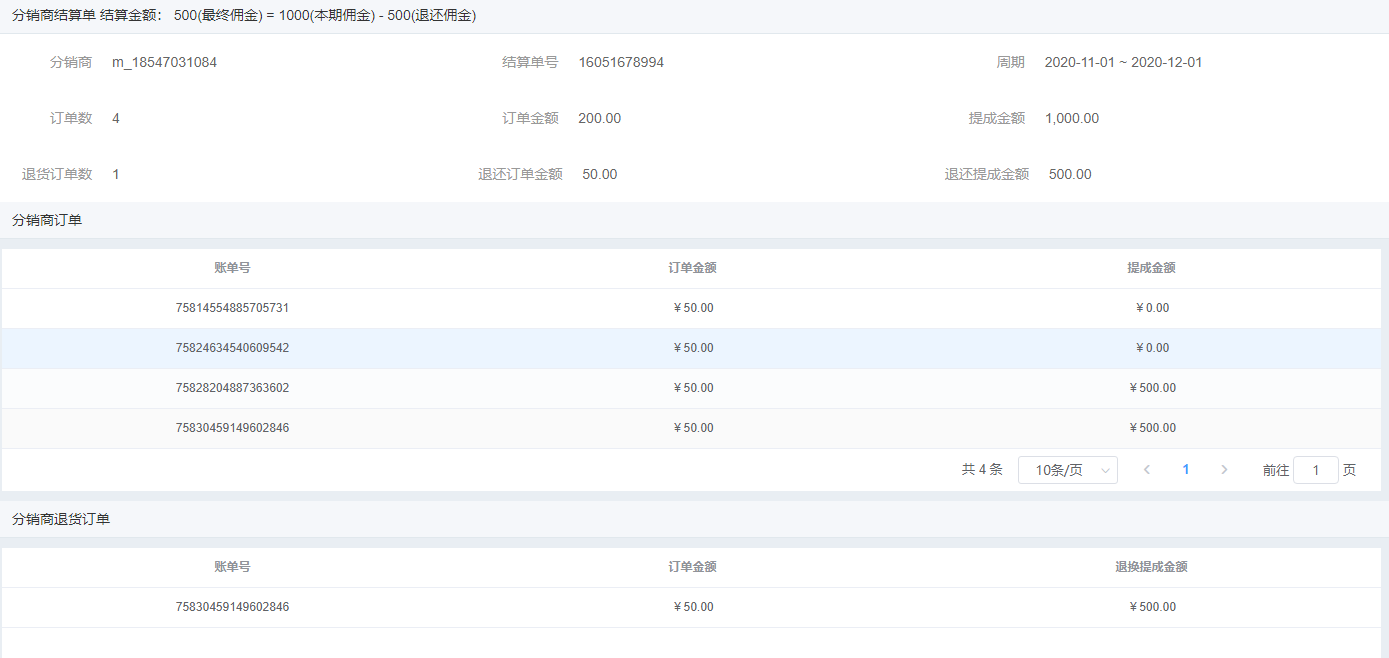Click 账单号 header in 分销商订单 table
This screenshot has width=1389, height=658.
pyautogui.click(x=232, y=268)
